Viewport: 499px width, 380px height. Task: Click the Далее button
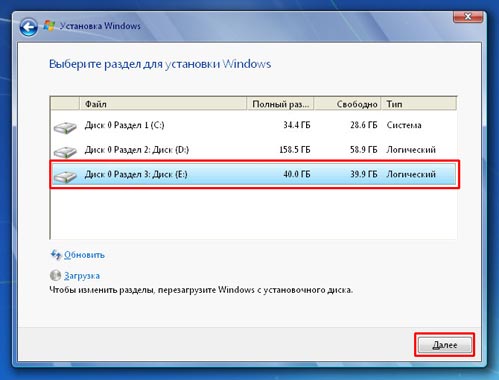(x=445, y=345)
